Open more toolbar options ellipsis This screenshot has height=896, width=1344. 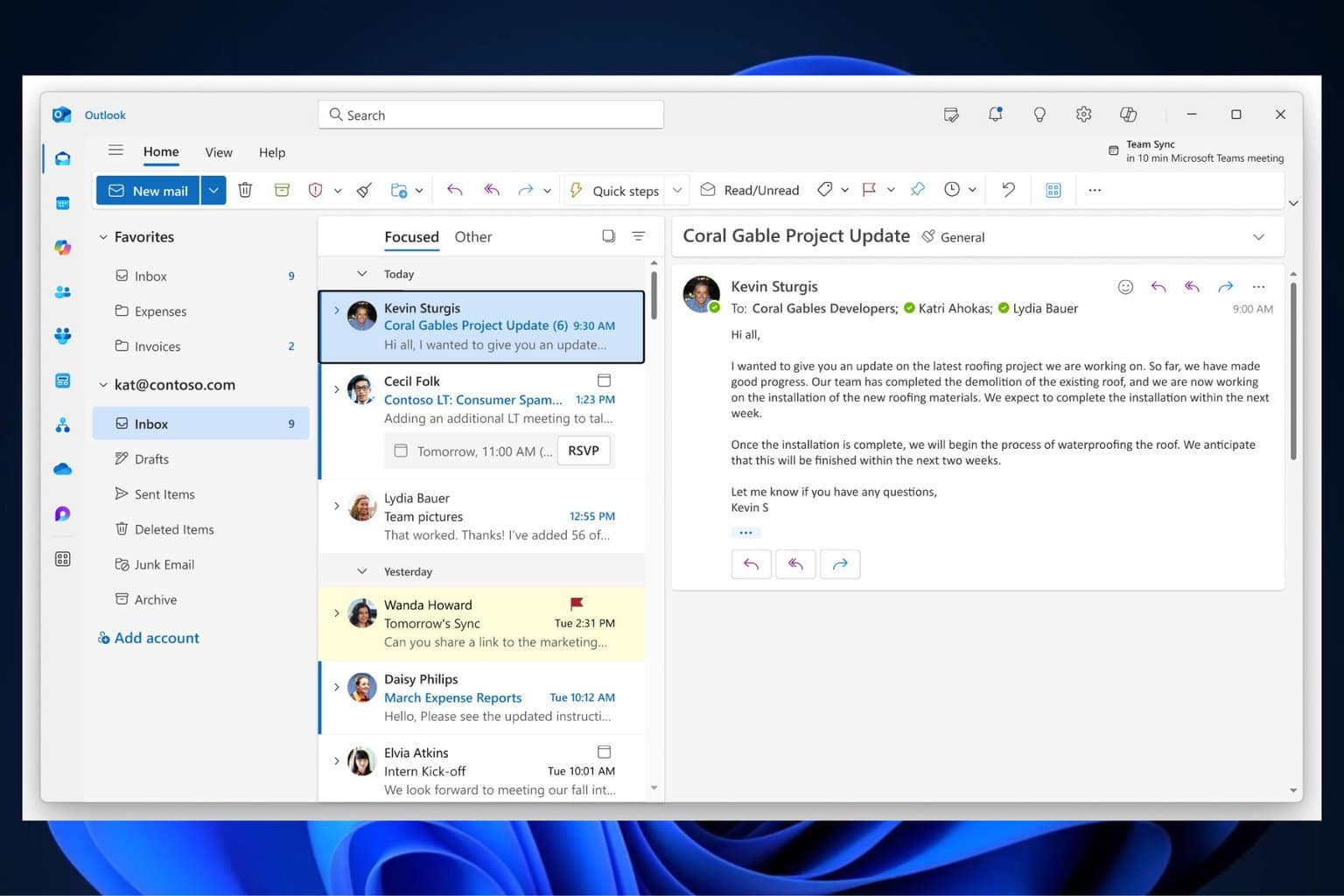pos(1095,190)
